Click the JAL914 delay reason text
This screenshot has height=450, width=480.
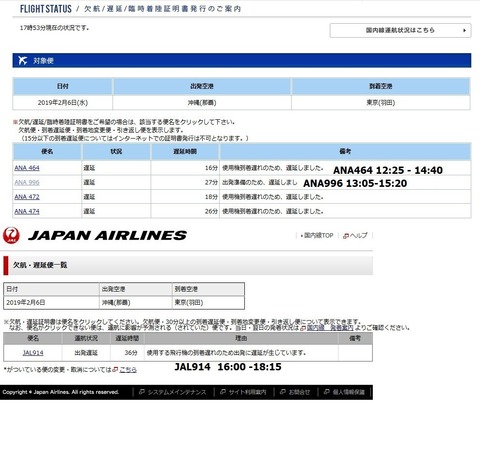[x=226, y=353]
